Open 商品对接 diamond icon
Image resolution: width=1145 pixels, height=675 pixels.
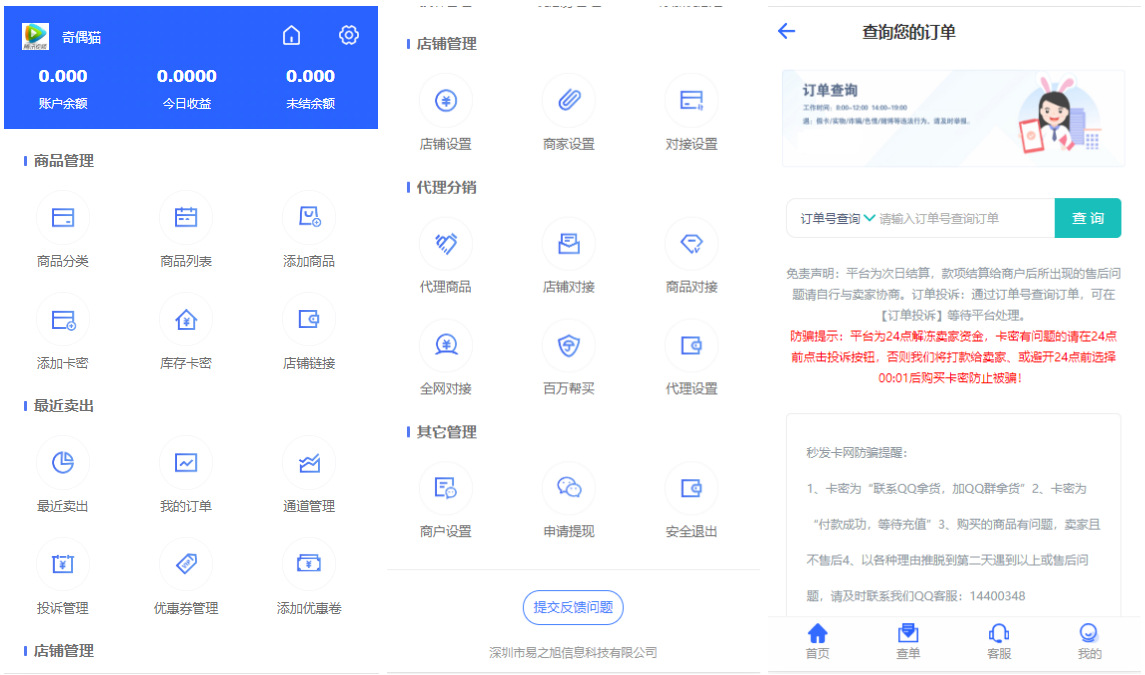point(692,243)
